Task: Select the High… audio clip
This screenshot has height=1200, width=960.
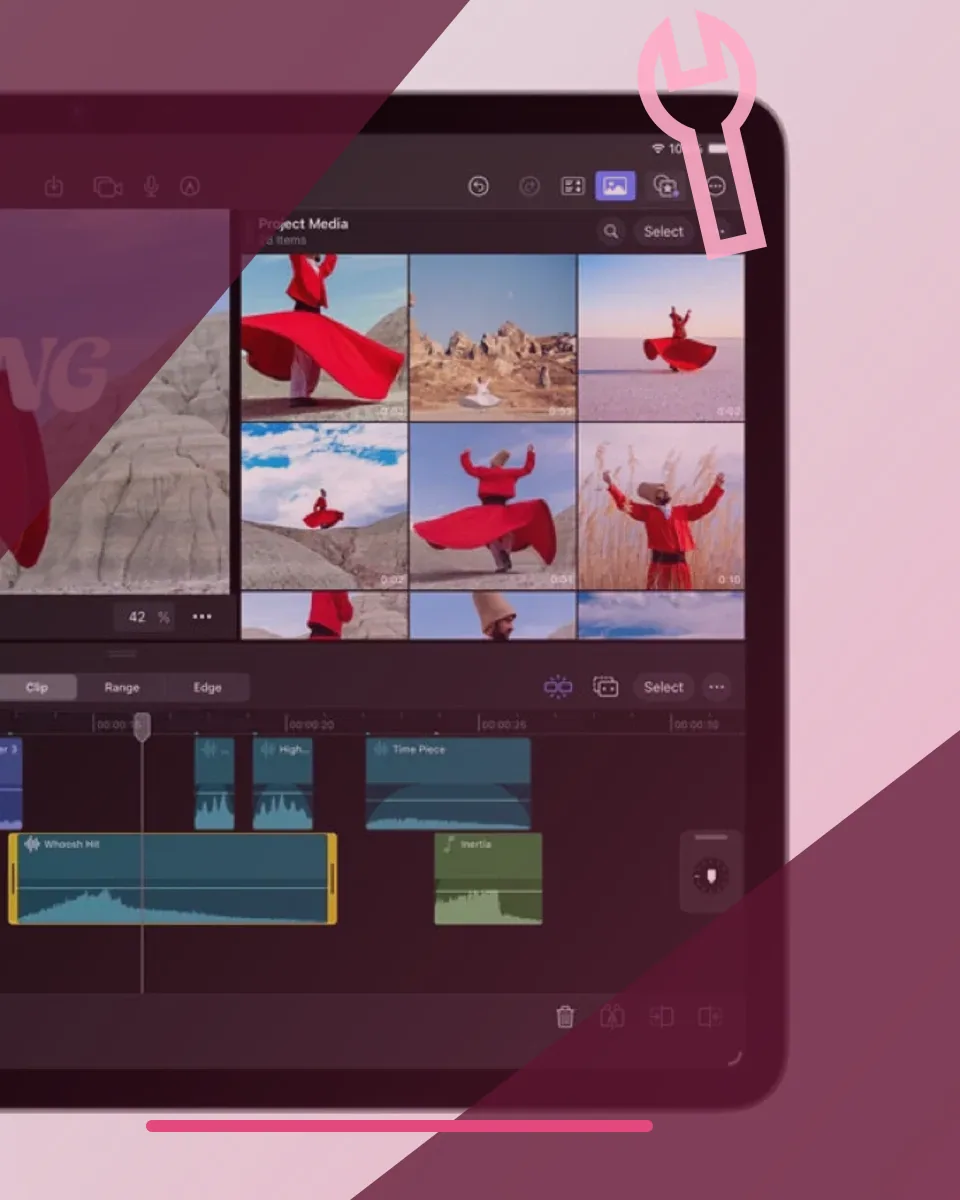Action: pos(283,784)
